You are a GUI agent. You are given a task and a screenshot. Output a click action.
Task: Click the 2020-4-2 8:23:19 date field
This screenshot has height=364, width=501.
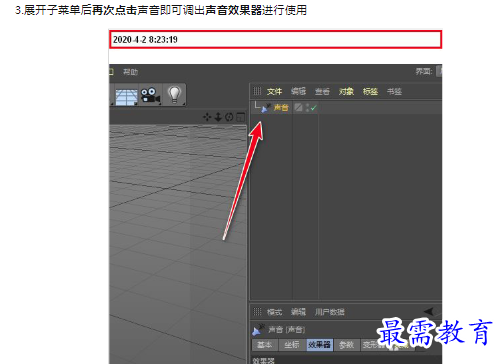(275, 40)
